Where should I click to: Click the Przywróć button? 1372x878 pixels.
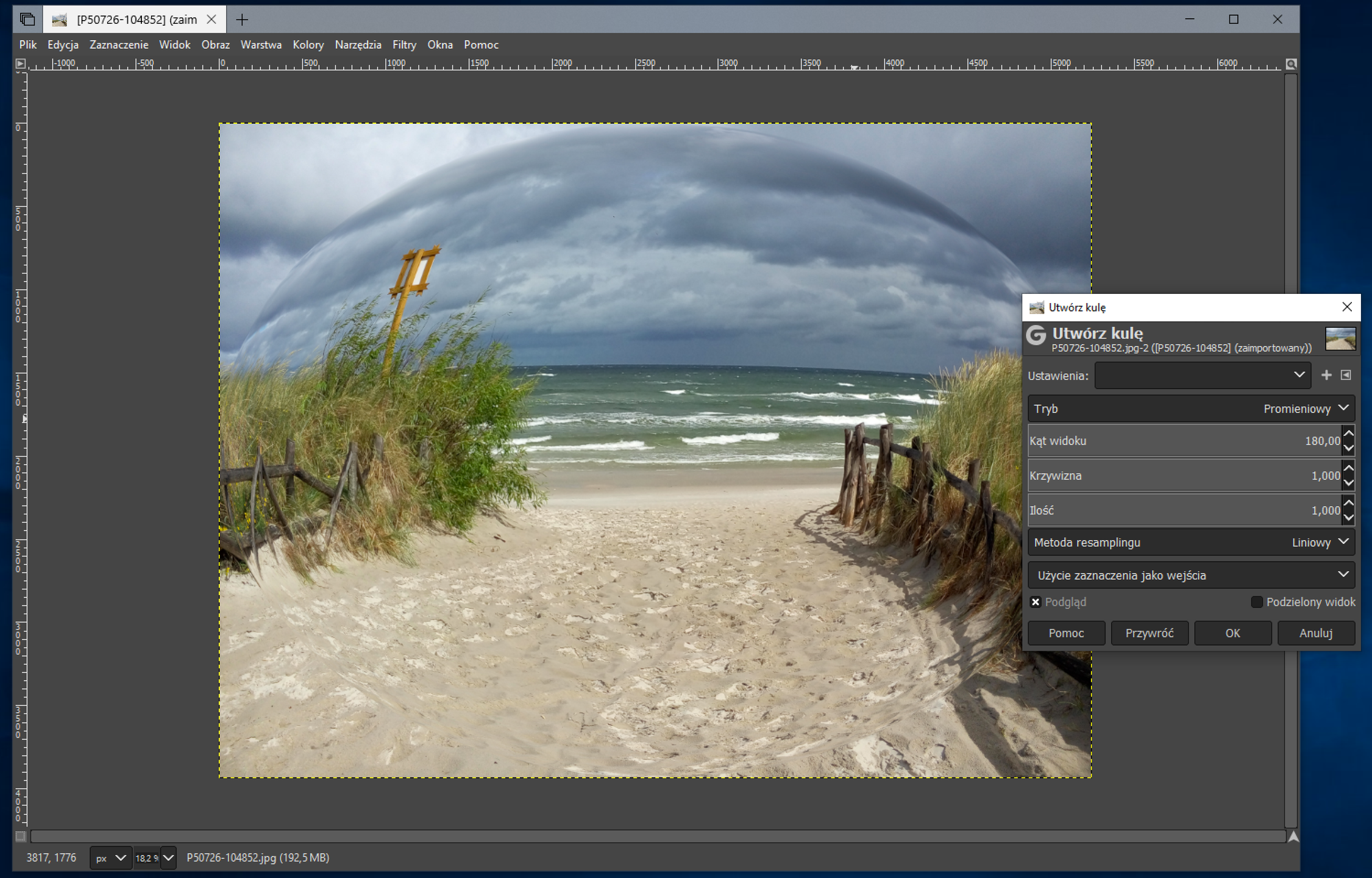pos(1149,633)
